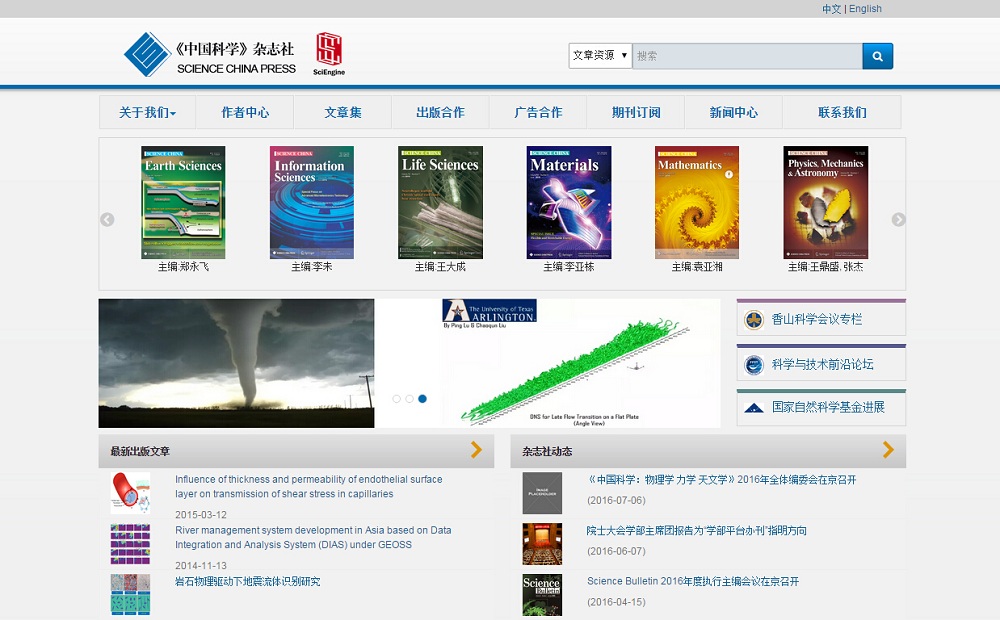The image size is (1000, 620).
Task: Open Mathematics journal cover
Action: coord(697,202)
